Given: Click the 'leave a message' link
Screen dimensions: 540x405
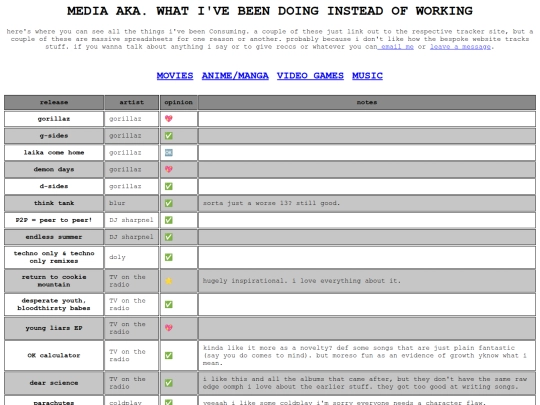Looking at the screenshot, I should click(x=460, y=47).
